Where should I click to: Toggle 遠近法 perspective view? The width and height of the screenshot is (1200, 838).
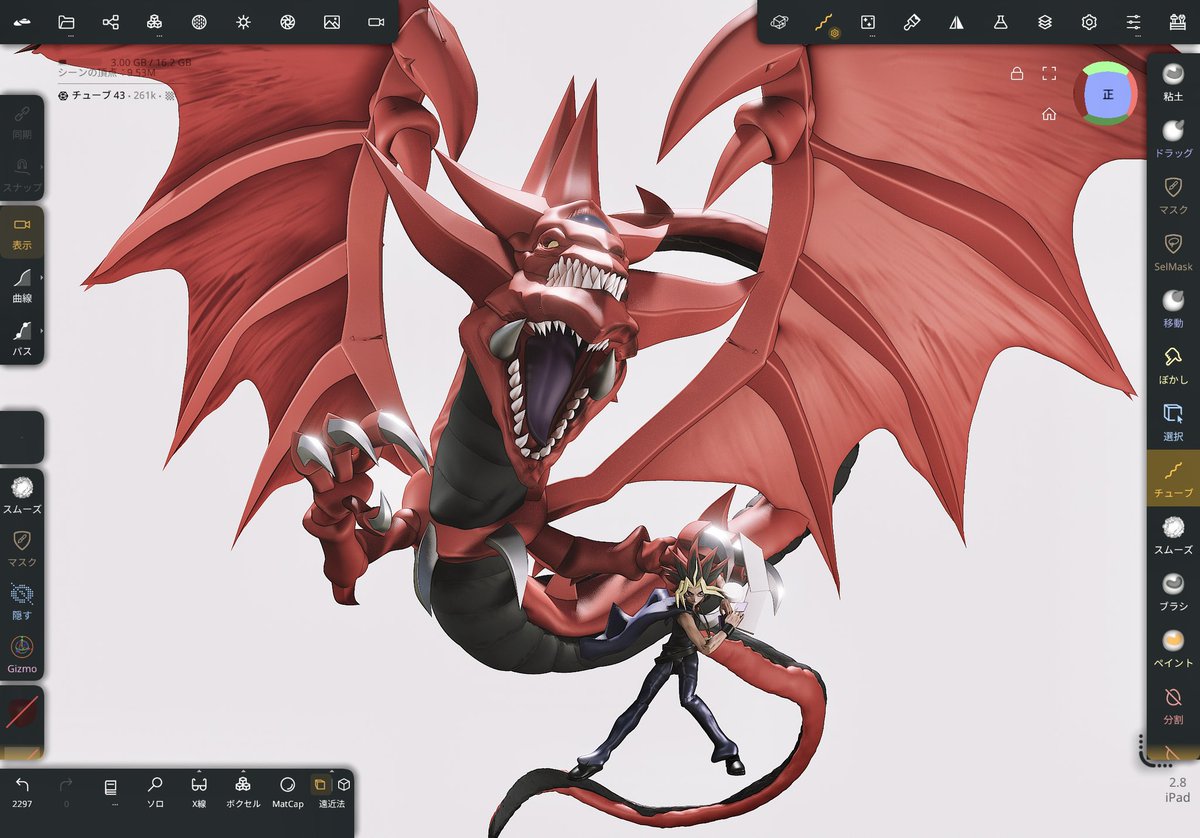point(321,784)
